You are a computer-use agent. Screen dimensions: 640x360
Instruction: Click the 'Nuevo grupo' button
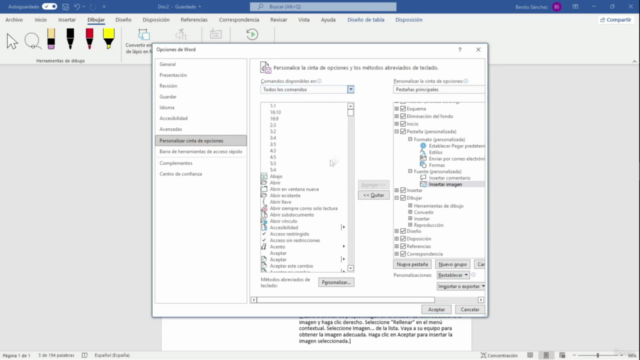(452, 264)
